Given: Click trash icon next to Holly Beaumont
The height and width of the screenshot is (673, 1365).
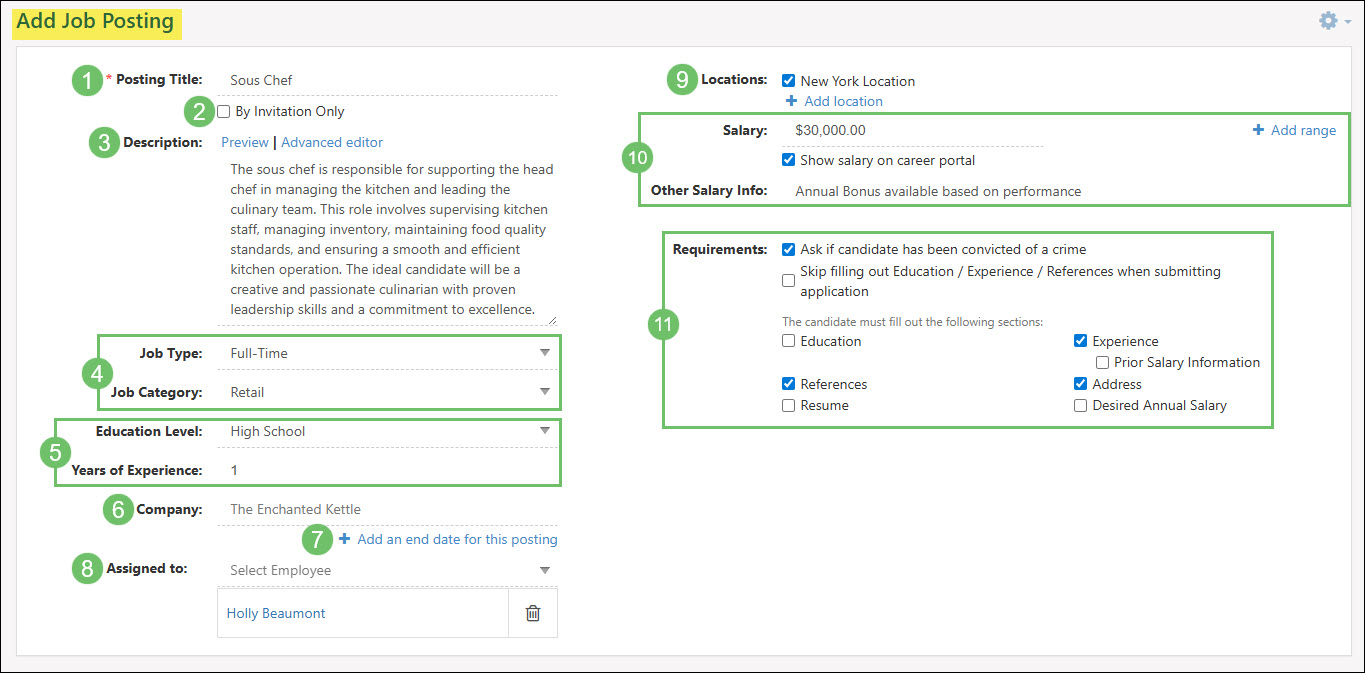Looking at the screenshot, I should [x=532, y=613].
